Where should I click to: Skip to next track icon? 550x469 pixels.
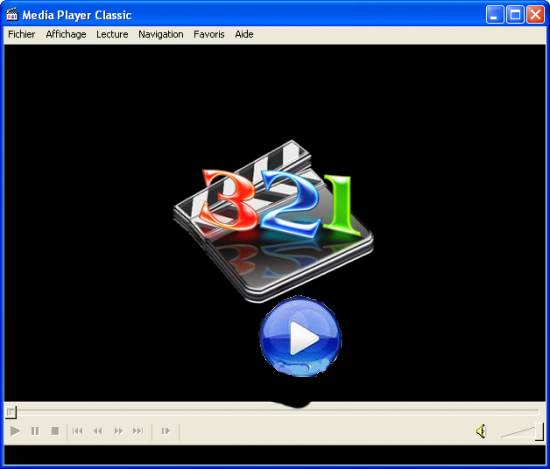pos(138,431)
